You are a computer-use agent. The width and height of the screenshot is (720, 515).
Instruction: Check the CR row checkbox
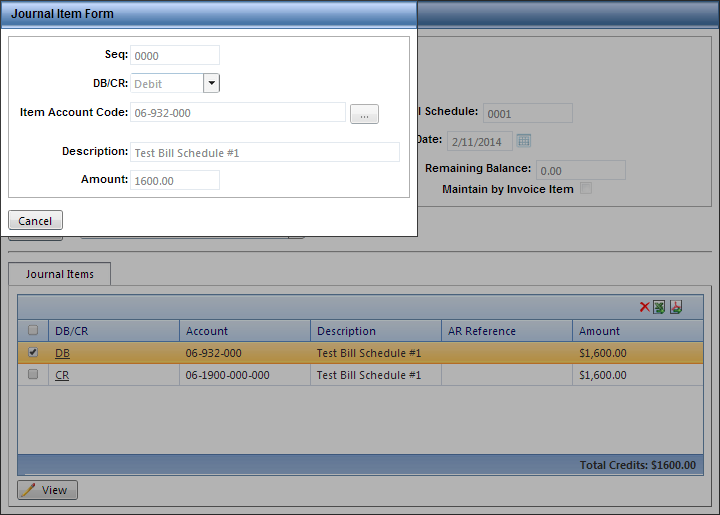point(33,374)
